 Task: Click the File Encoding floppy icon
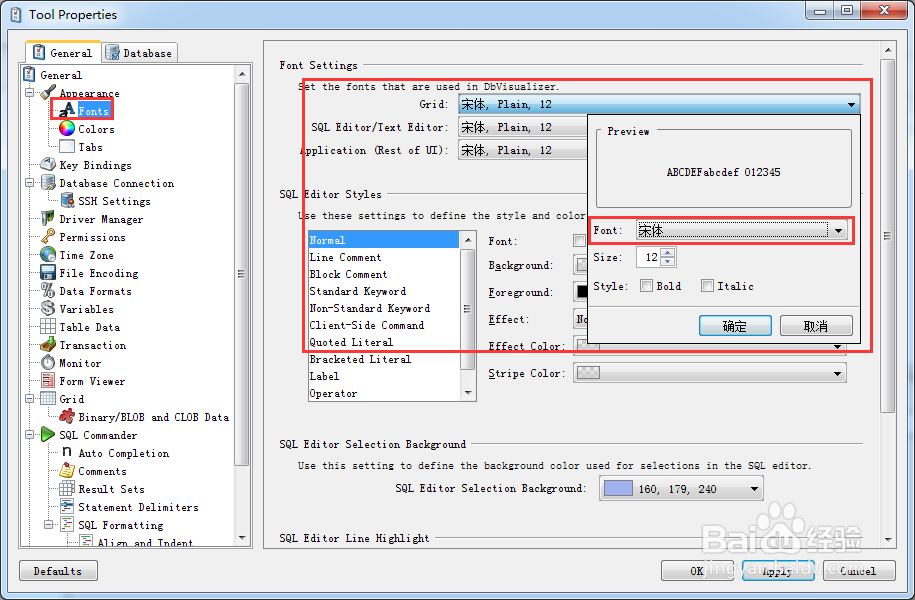[x=48, y=273]
